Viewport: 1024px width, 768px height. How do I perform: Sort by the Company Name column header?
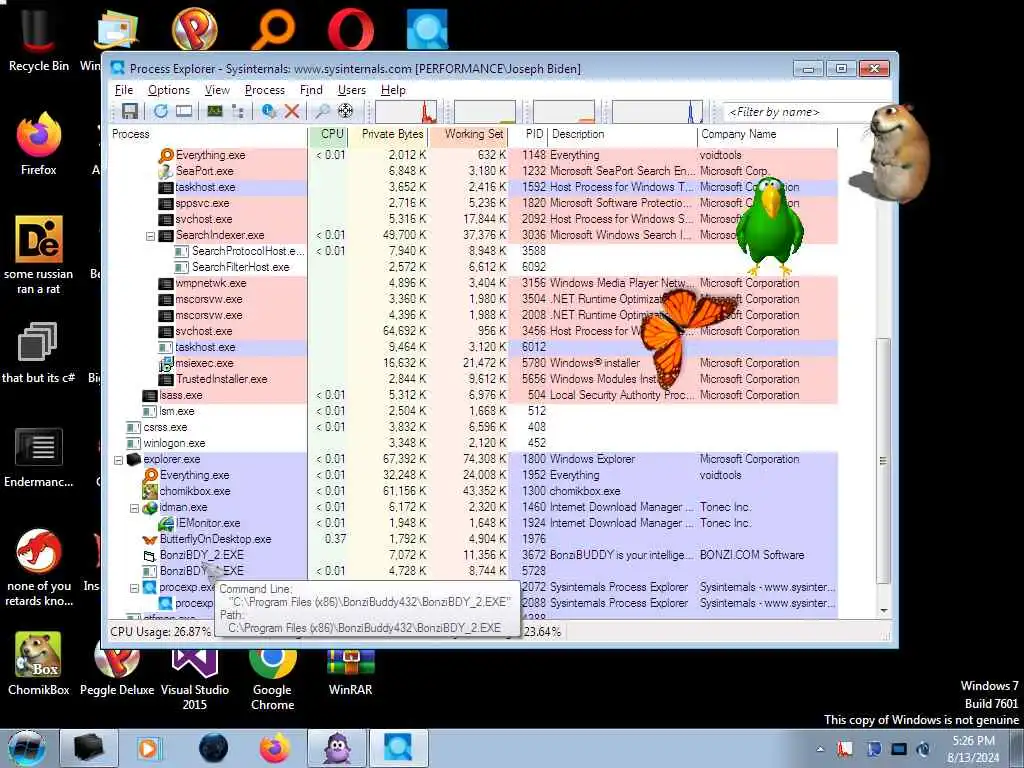point(767,135)
